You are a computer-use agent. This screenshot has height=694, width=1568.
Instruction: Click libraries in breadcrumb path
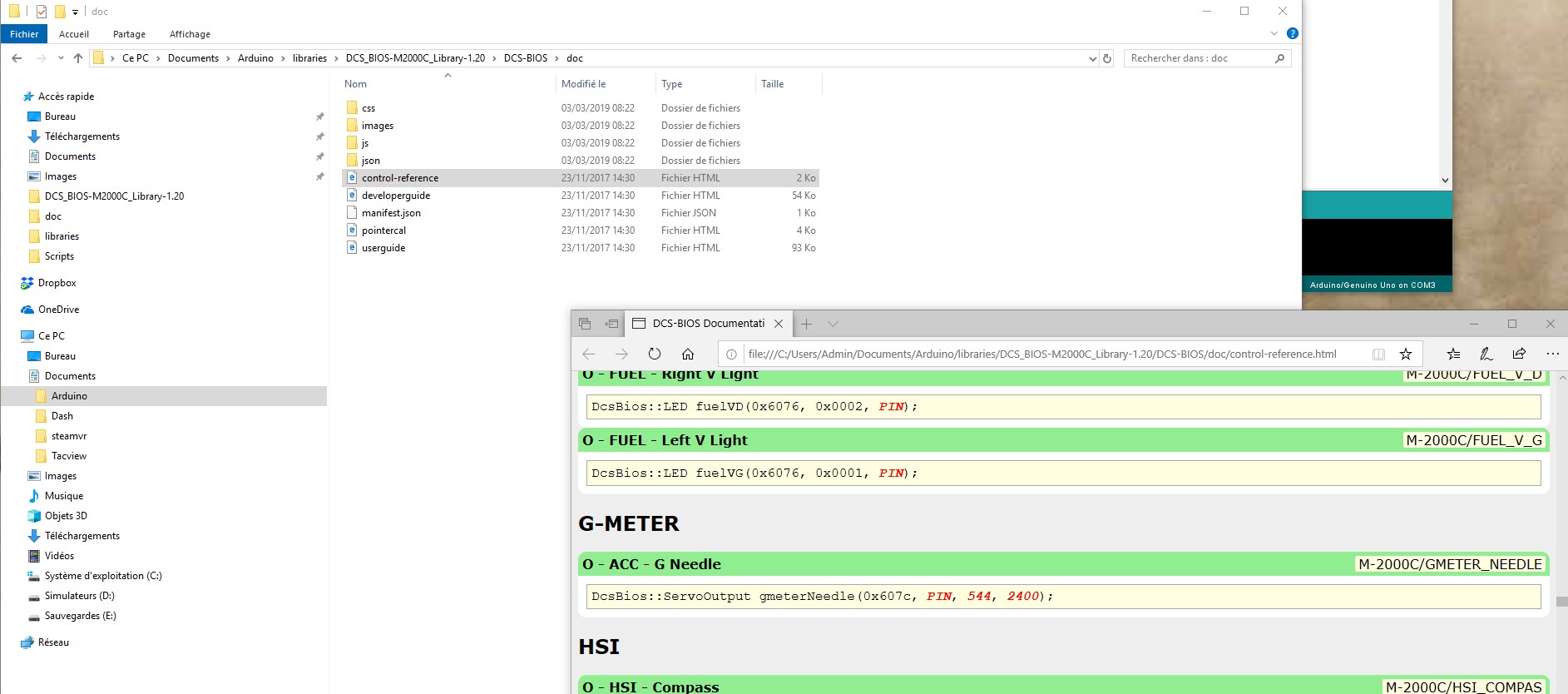pyautogui.click(x=309, y=58)
